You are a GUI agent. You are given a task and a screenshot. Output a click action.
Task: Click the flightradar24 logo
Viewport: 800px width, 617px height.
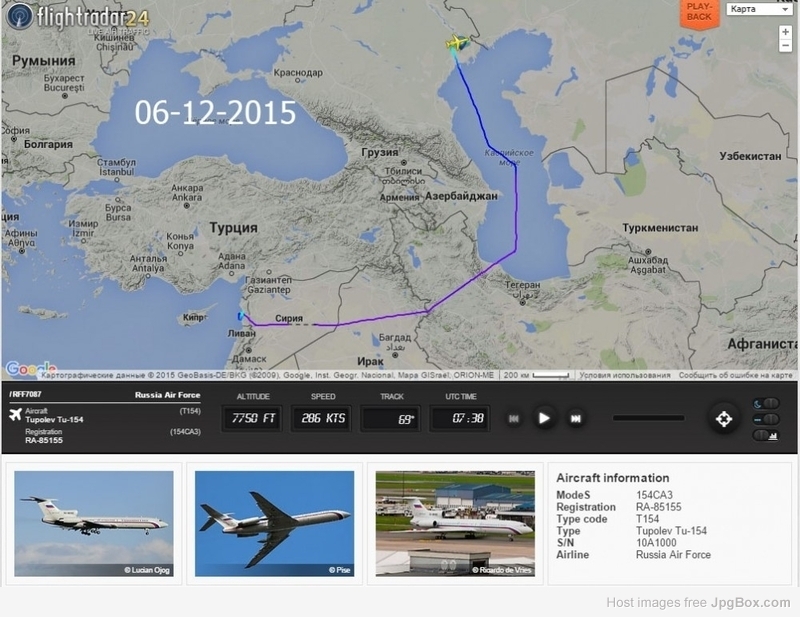pos(78,18)
